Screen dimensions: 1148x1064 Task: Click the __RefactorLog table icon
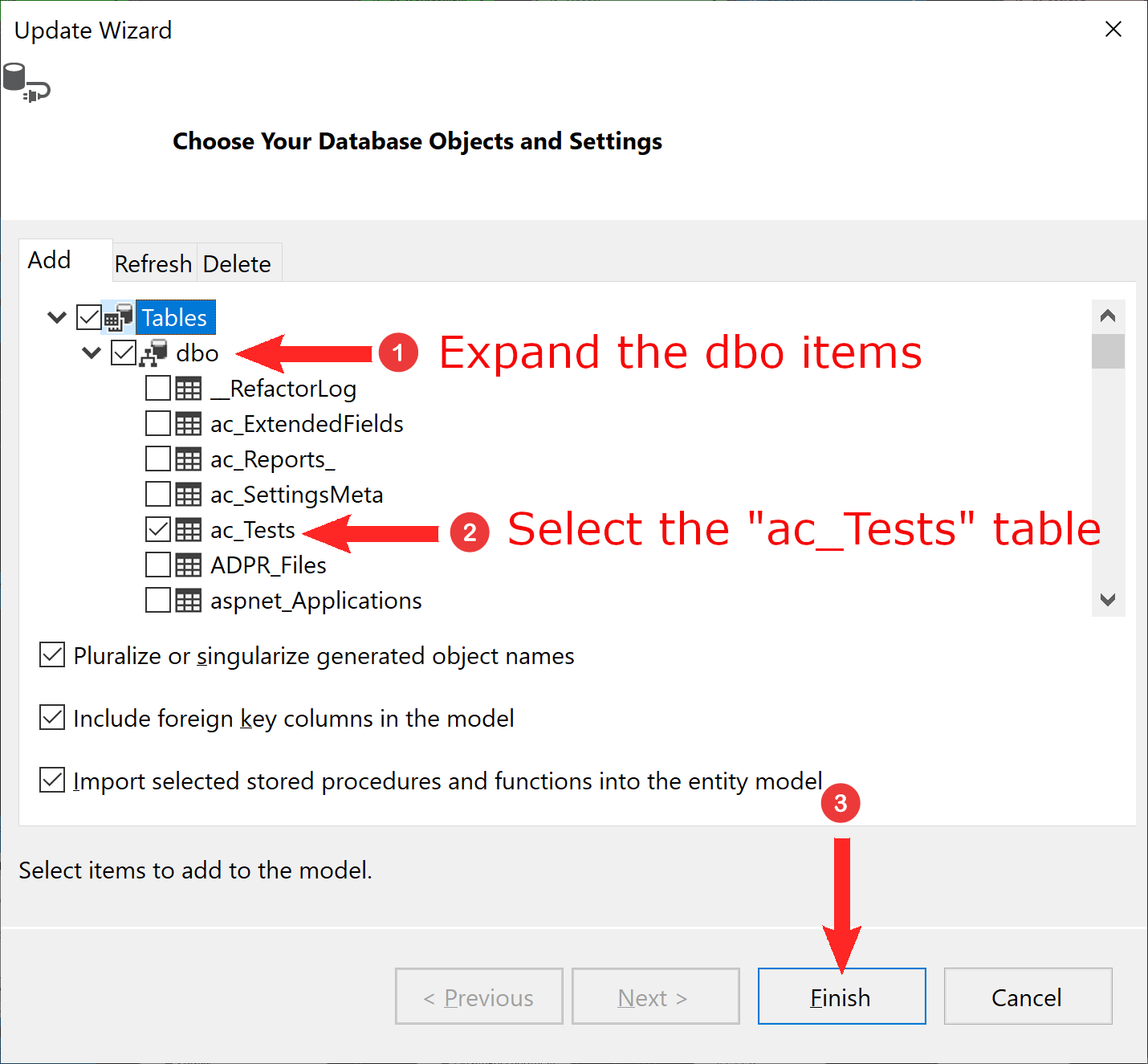[189, 389]
